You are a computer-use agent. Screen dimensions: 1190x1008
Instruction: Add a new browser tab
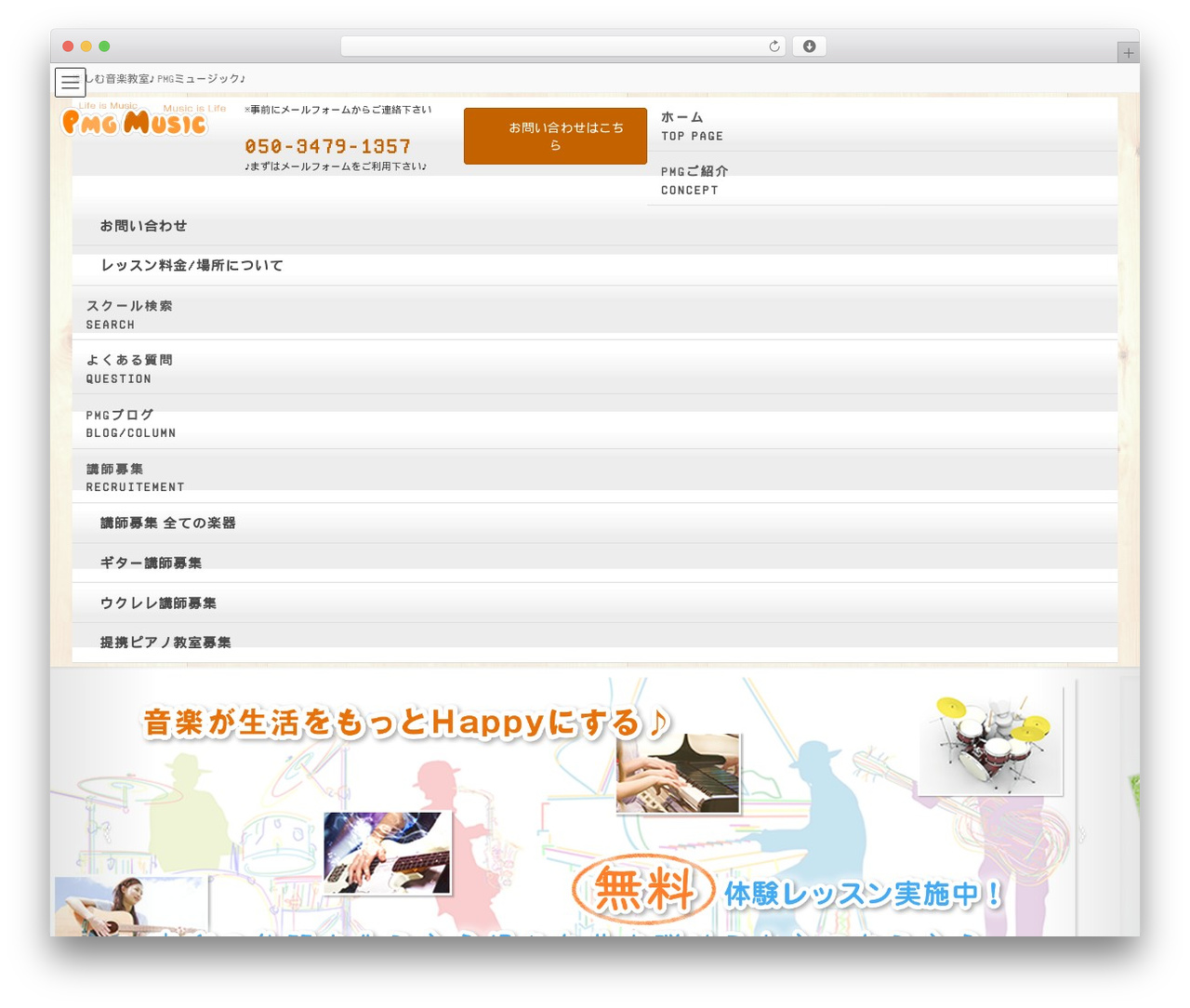pyautogui.click(x=1128, y=53)
